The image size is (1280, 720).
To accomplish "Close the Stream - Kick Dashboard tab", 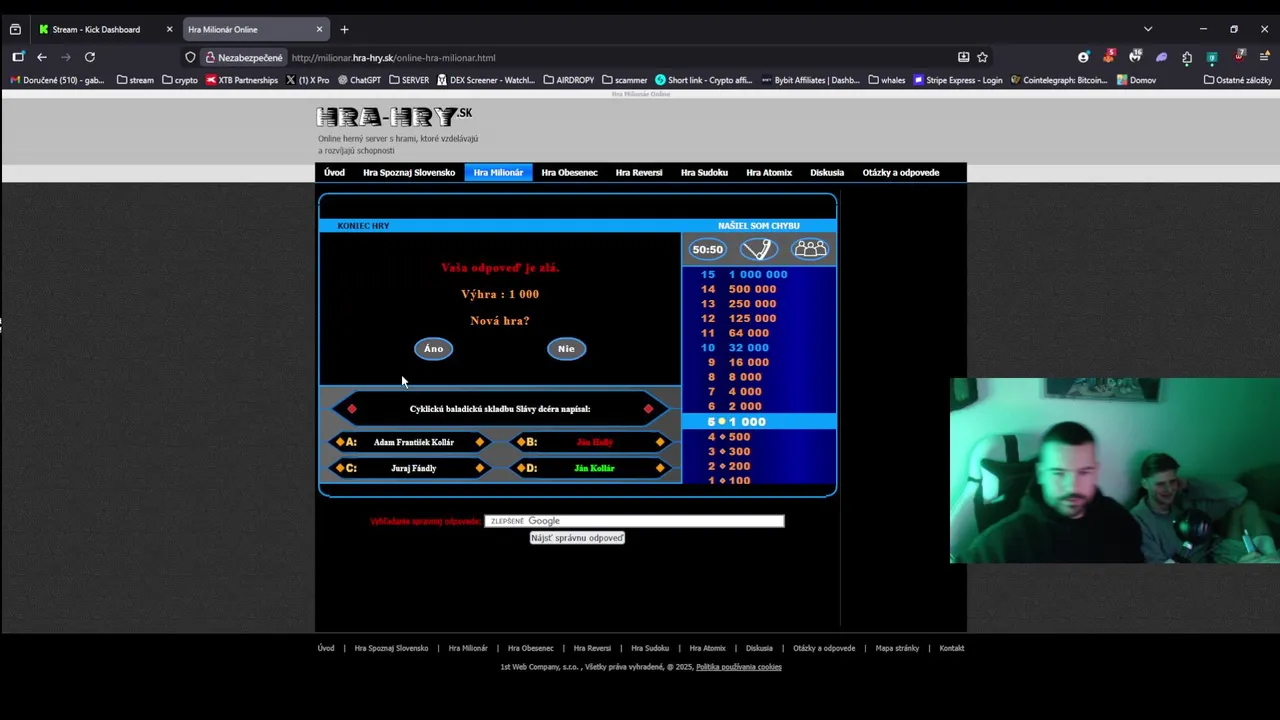I will click(x=169, y=29).
